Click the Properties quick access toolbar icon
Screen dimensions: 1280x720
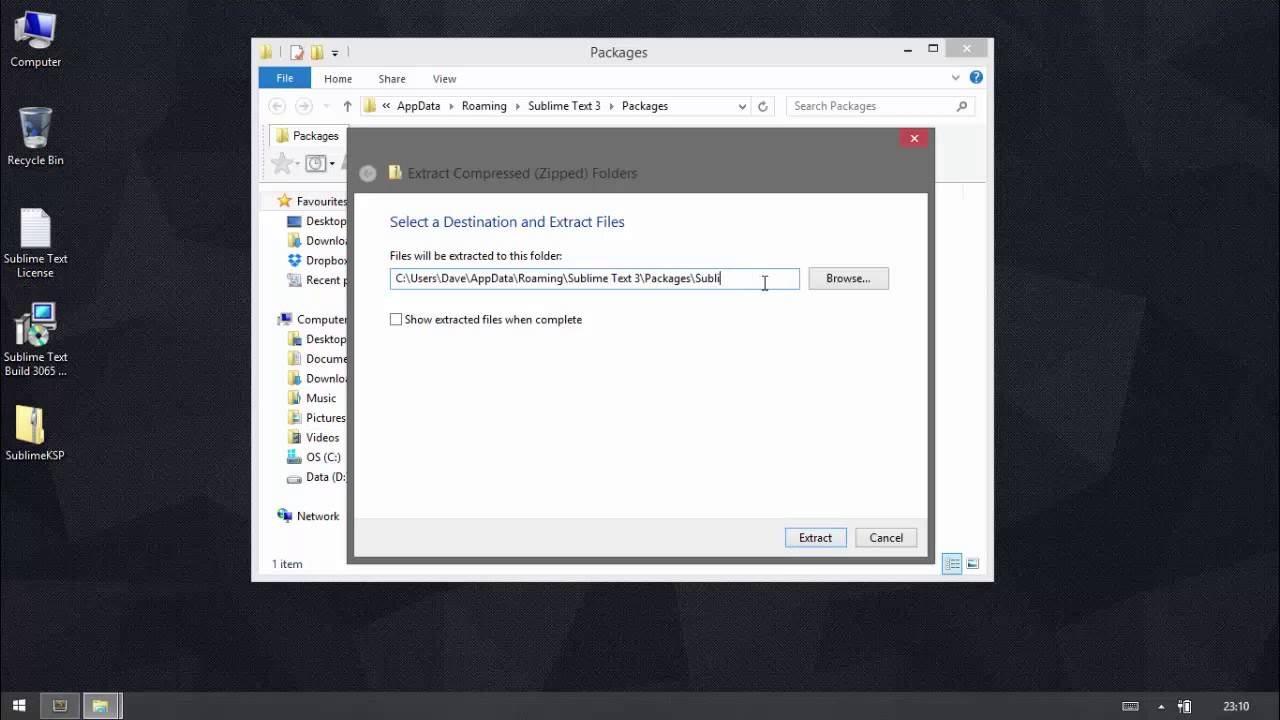(x=297, y=52)
